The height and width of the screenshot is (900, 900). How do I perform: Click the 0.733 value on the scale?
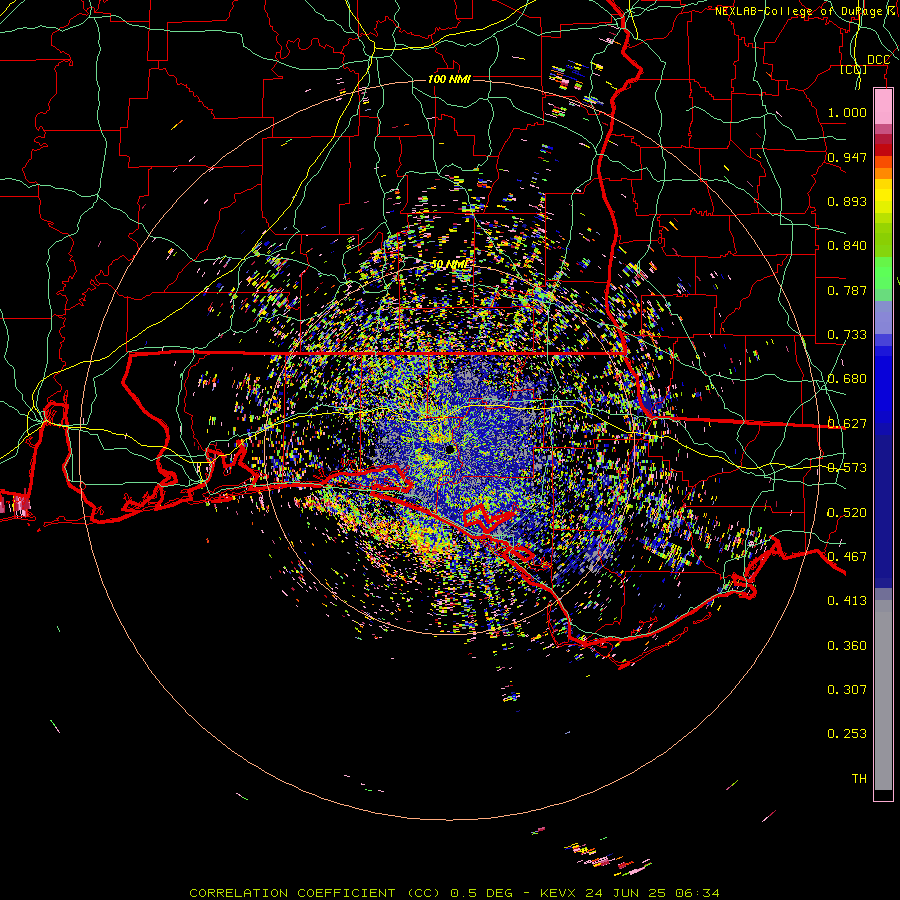pyautogui.click(x=847, y=335)
